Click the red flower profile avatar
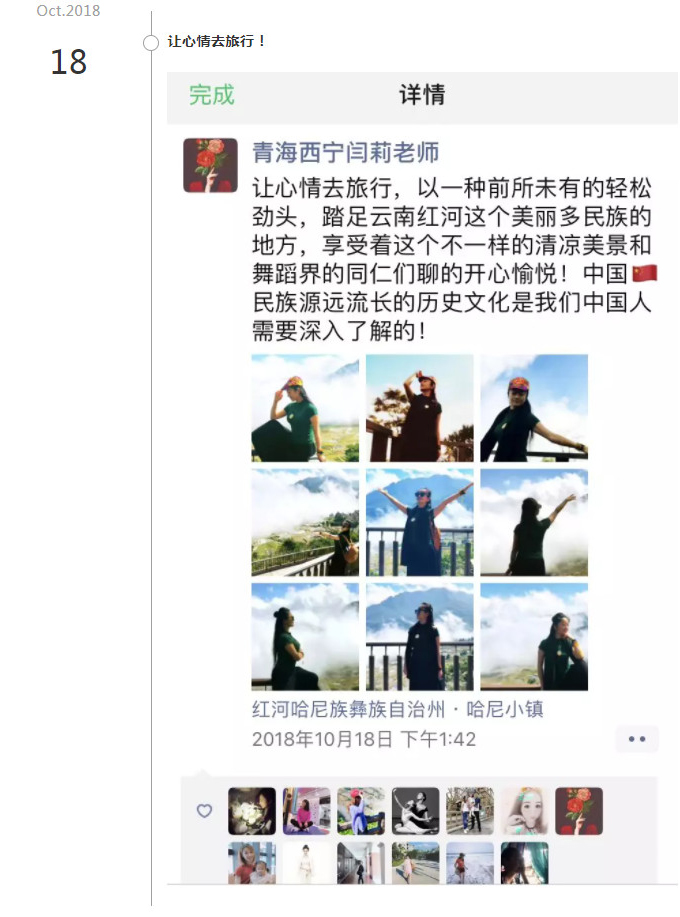The image size is (680, 917). 210,166
